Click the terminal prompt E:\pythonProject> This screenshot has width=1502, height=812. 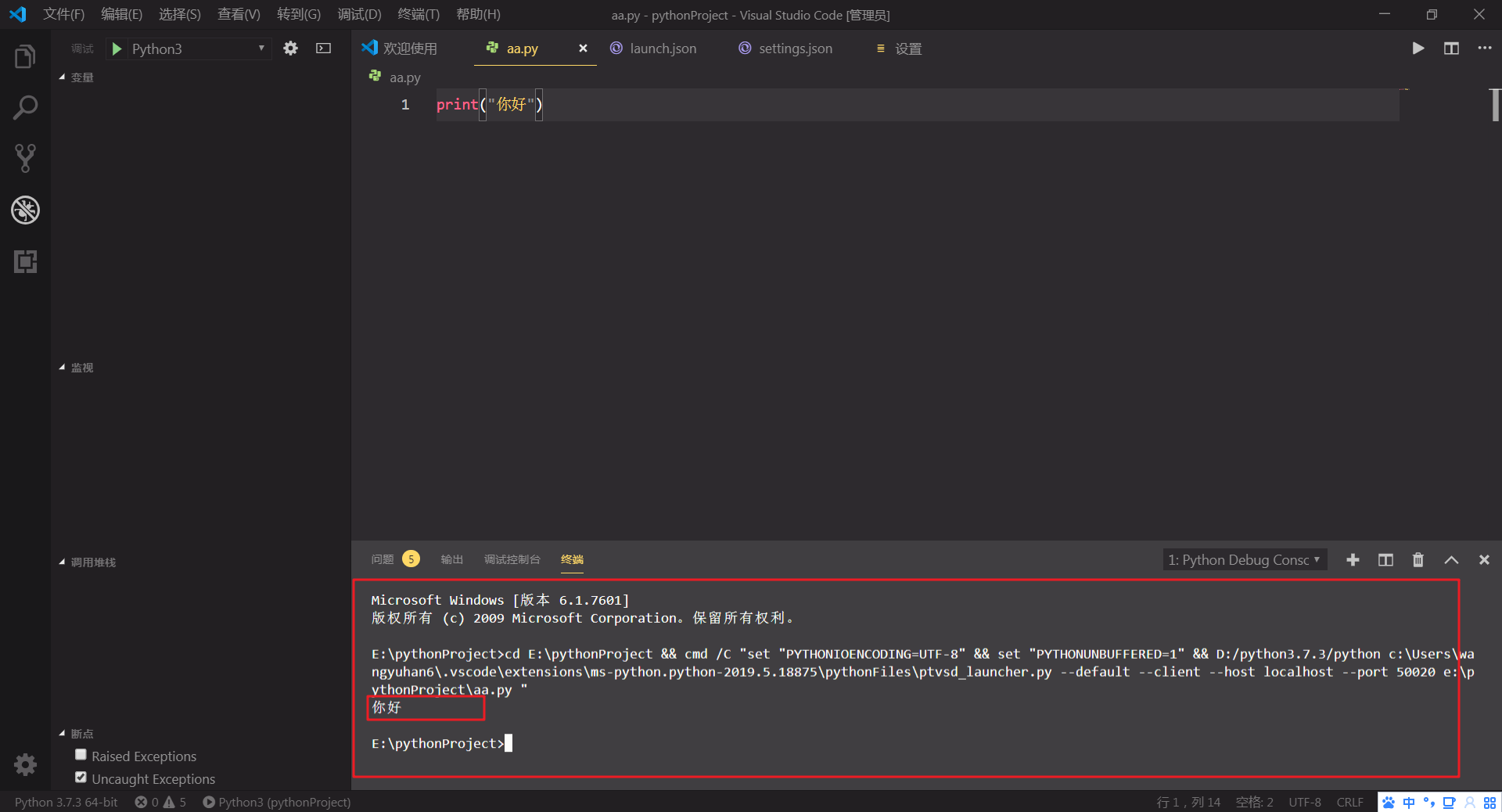click(437, 743)
